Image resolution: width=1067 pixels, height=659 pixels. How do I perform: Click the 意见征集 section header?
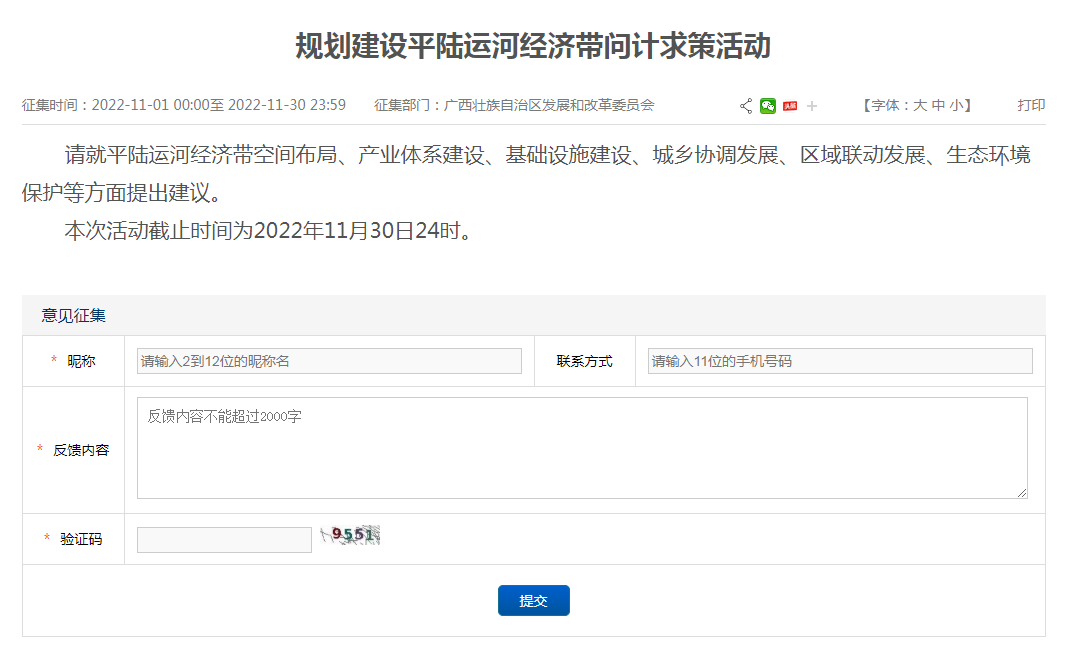74,316
